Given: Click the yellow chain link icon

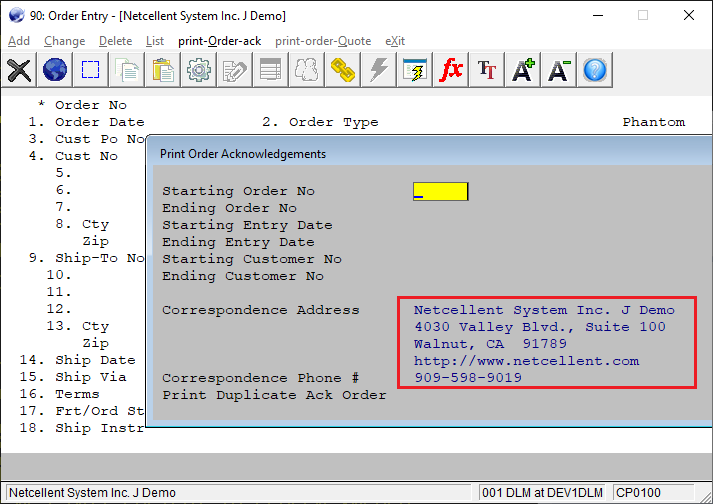Looking at the screenshot, I should click(x=342, y=70).
